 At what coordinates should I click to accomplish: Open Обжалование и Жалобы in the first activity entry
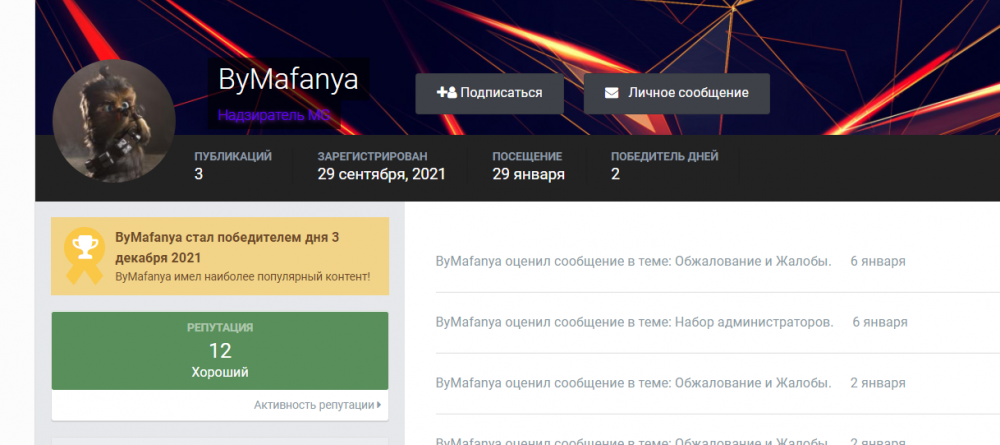753,261
